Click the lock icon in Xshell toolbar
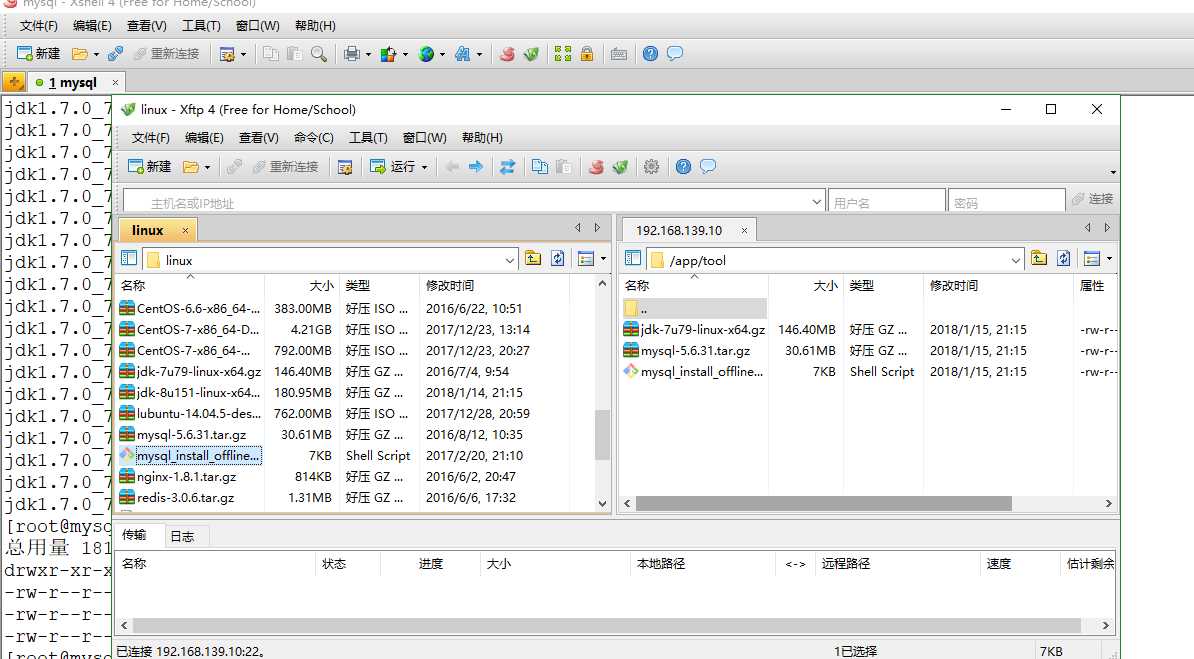The height and width of the screenshot is (659, 1194). pyautogui.click(x=587, y=54)
